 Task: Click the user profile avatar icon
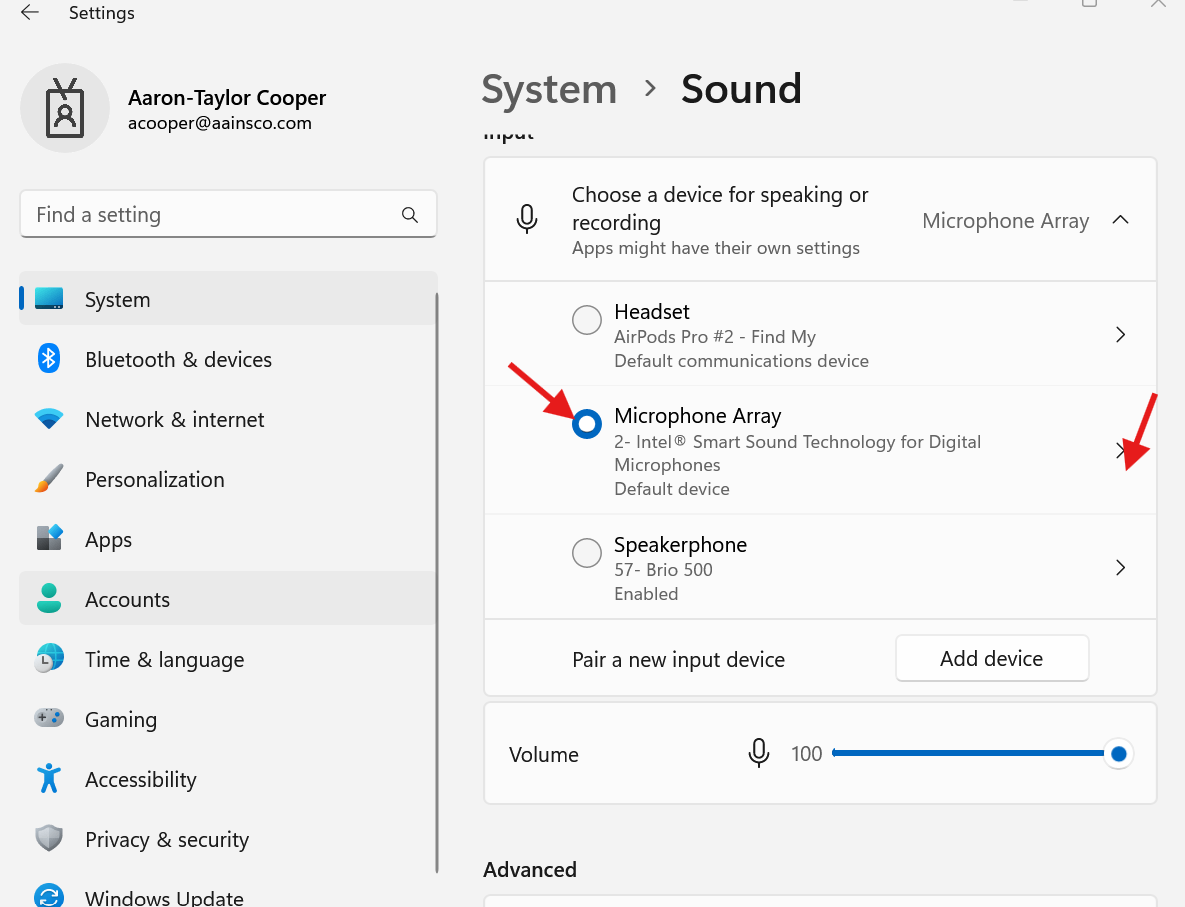pos(65,108)
